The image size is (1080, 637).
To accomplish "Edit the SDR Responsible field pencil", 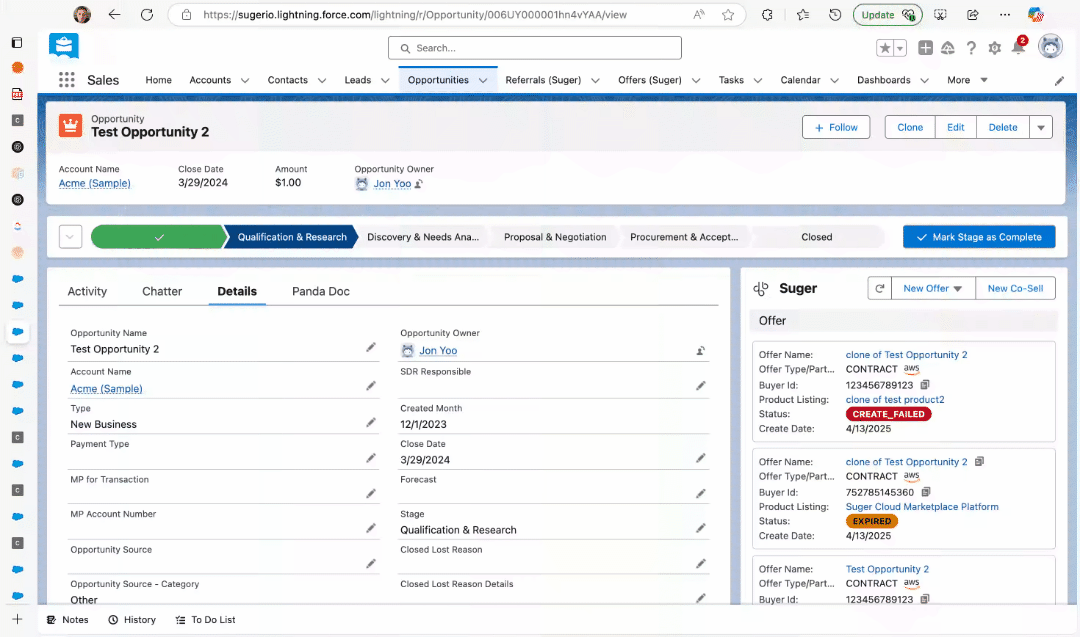I will point(700,386).
